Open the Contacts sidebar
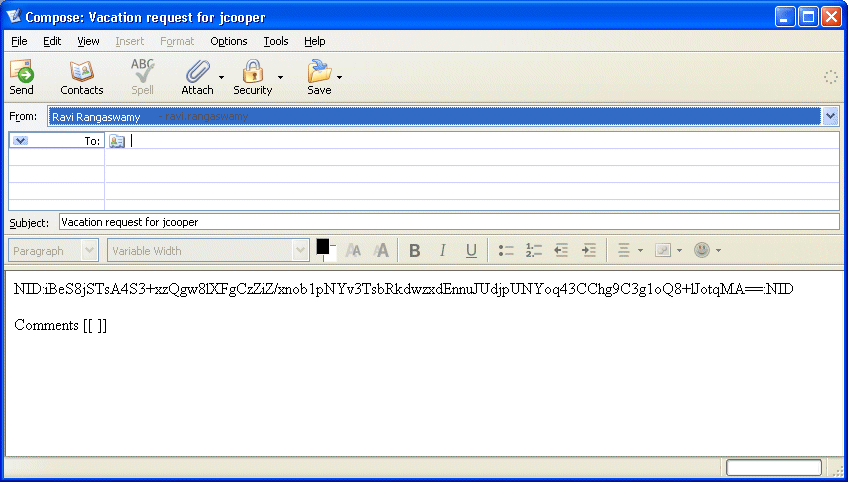The height and width of the screenshot is (482, 848). [x=82, y=77]
